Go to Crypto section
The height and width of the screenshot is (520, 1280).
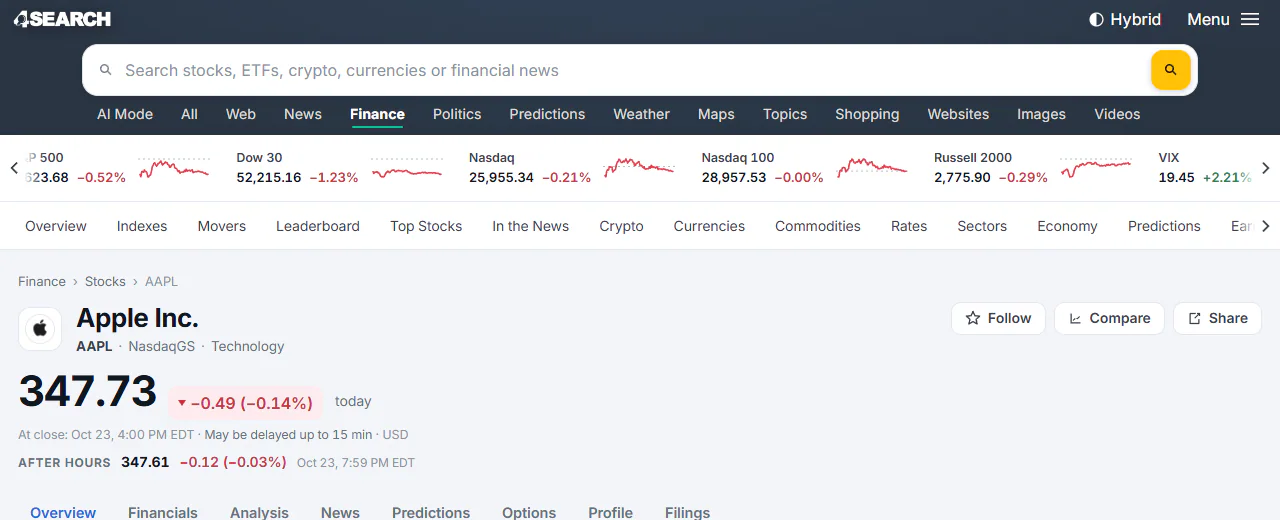tap(621, 226)
